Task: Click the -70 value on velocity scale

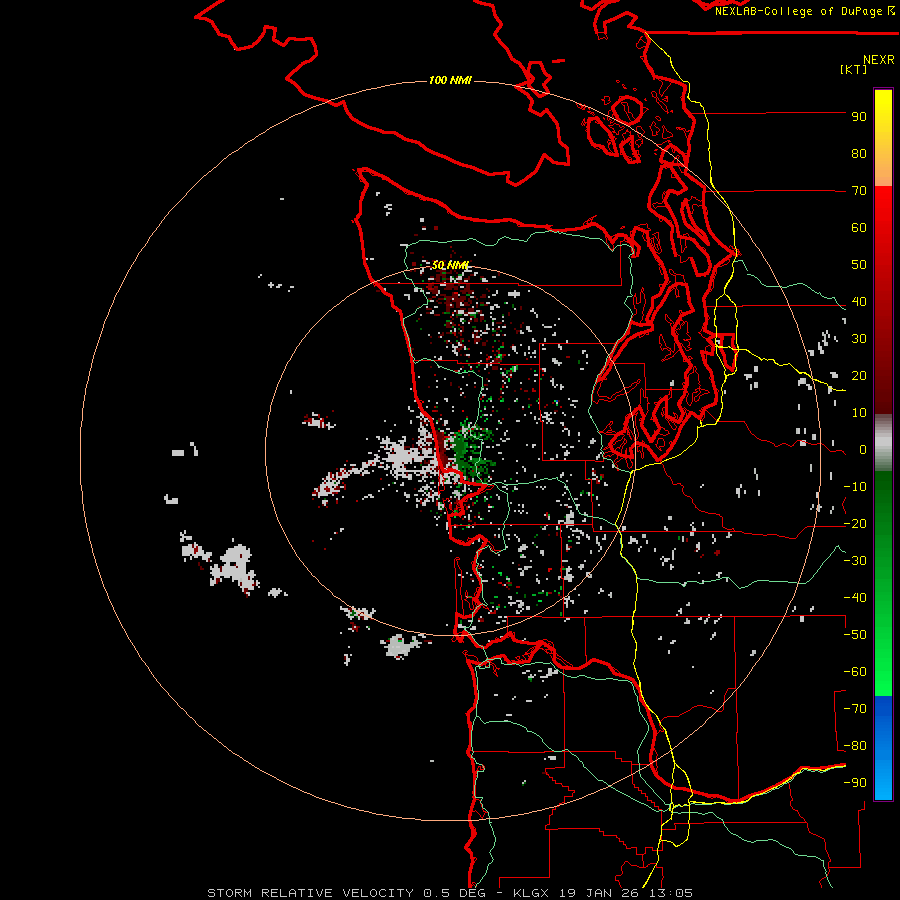Action: 855,709
